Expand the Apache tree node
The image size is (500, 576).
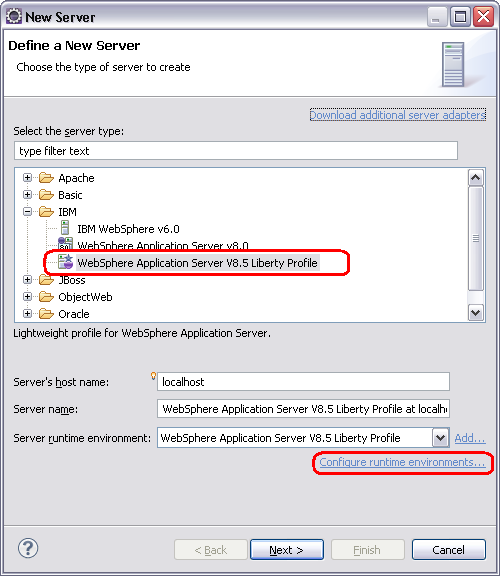(27, 178)
